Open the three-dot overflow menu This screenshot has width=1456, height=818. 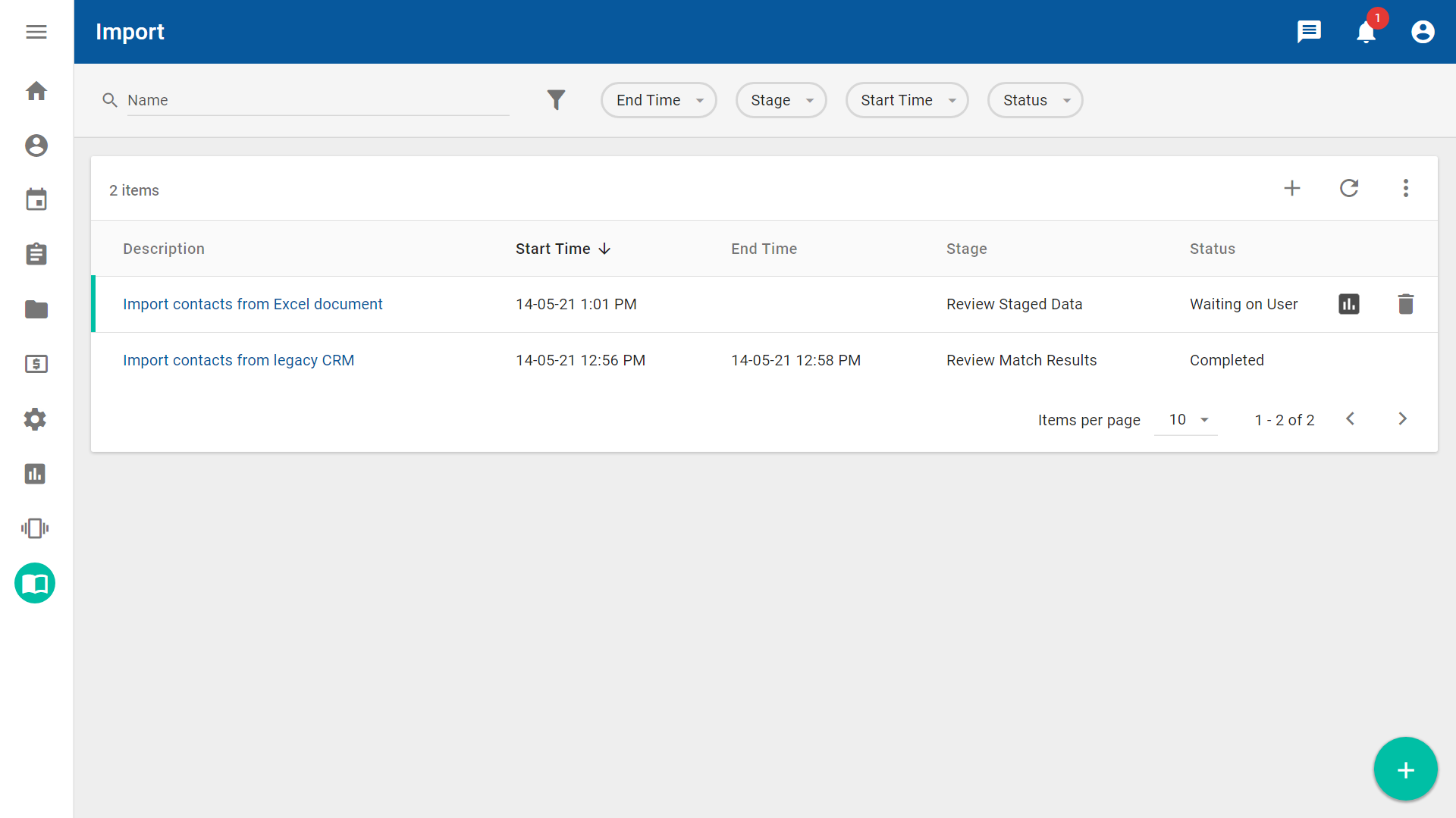coord(1405,188)
